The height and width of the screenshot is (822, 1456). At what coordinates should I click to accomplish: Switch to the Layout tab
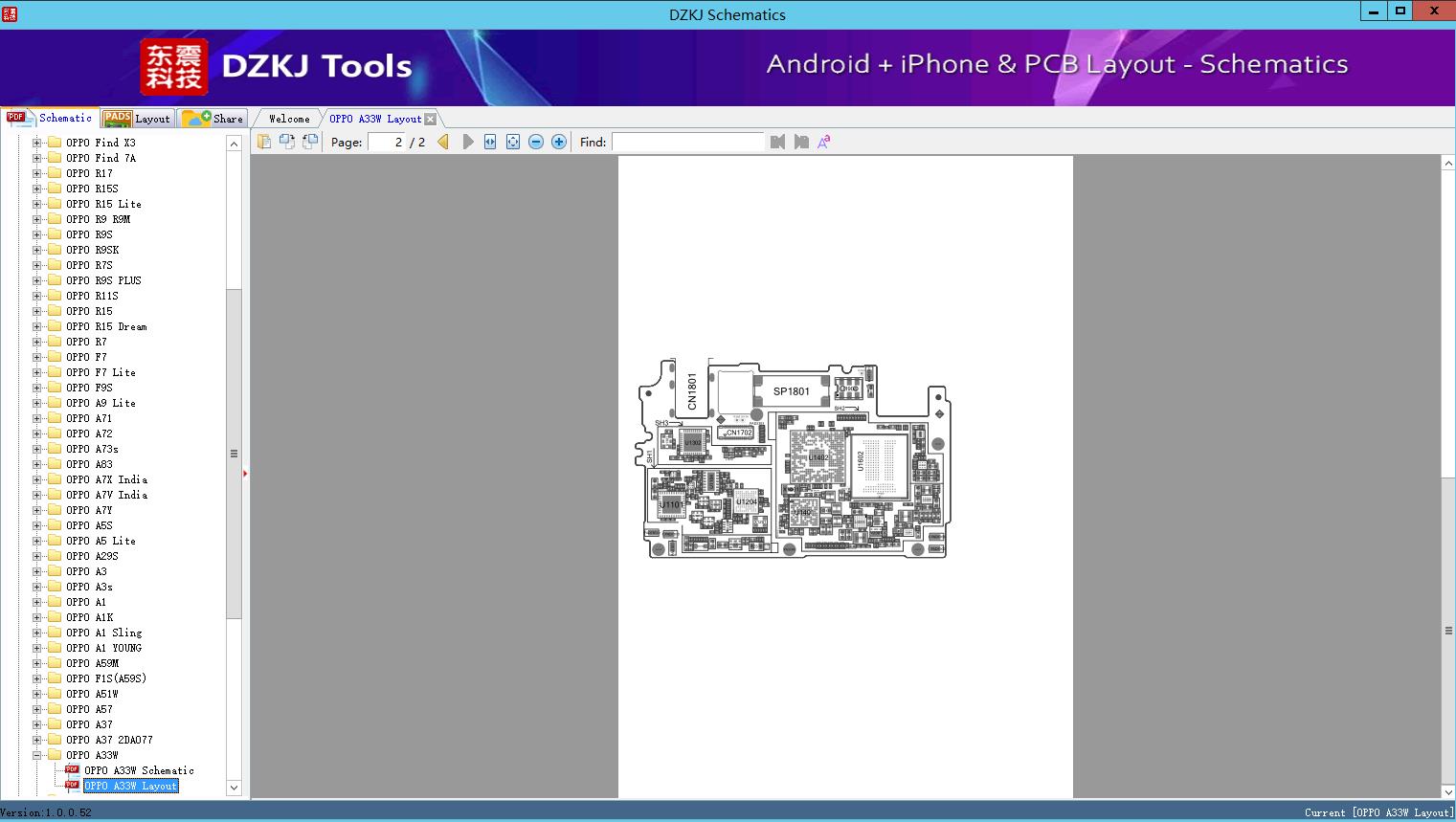click(x=137, y=119)
